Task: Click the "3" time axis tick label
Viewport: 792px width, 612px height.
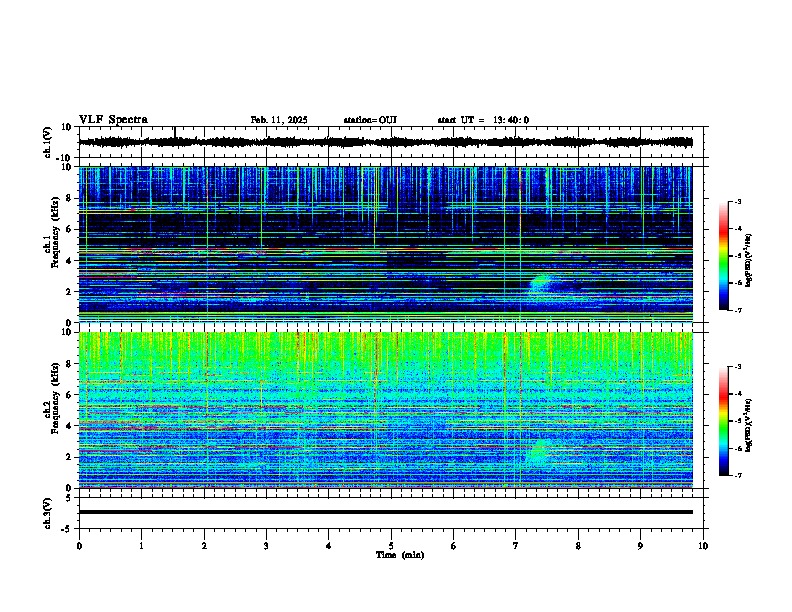Action: (x=266, y=546)
